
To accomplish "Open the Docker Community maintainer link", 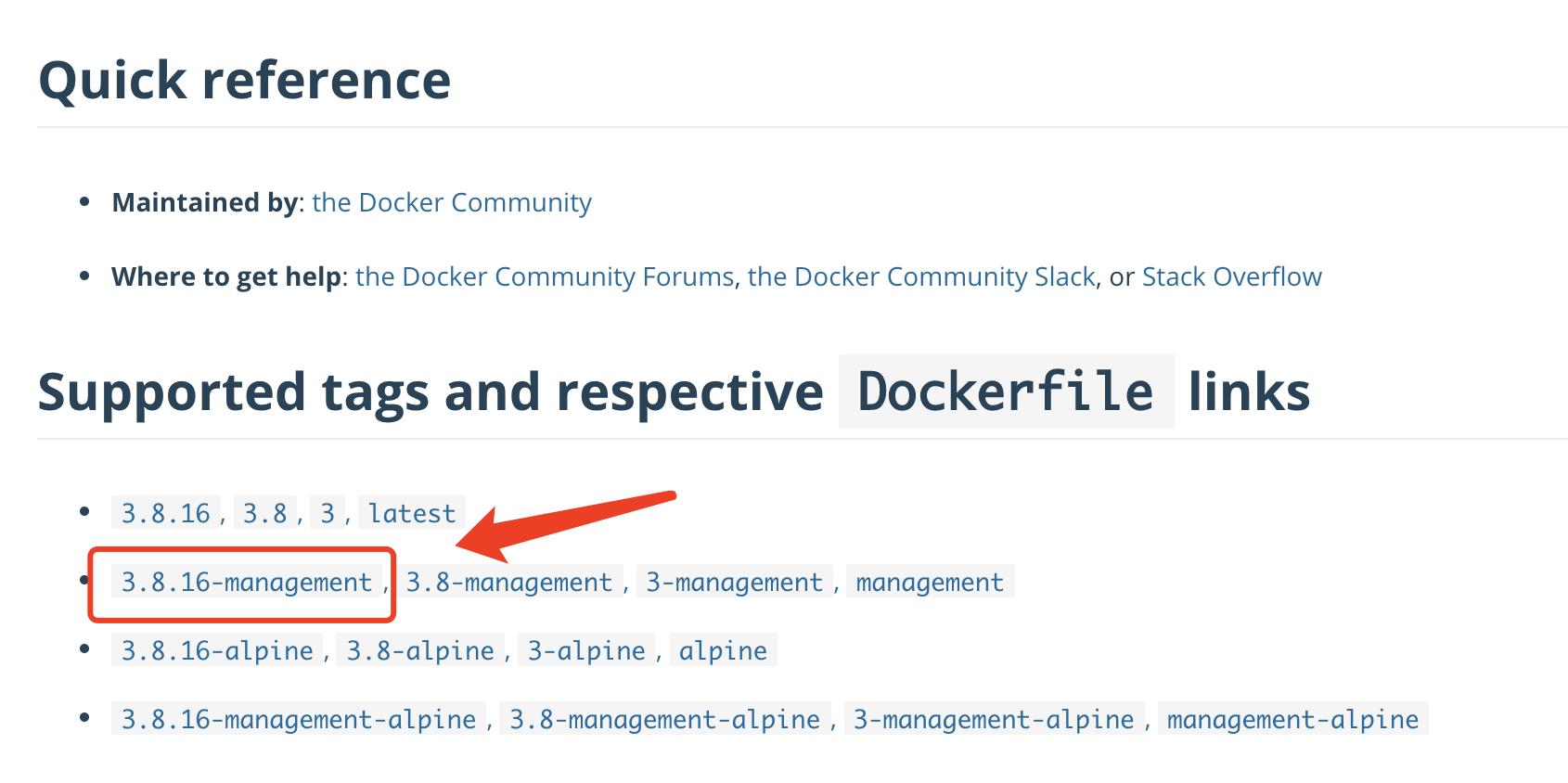I will 452,202.
